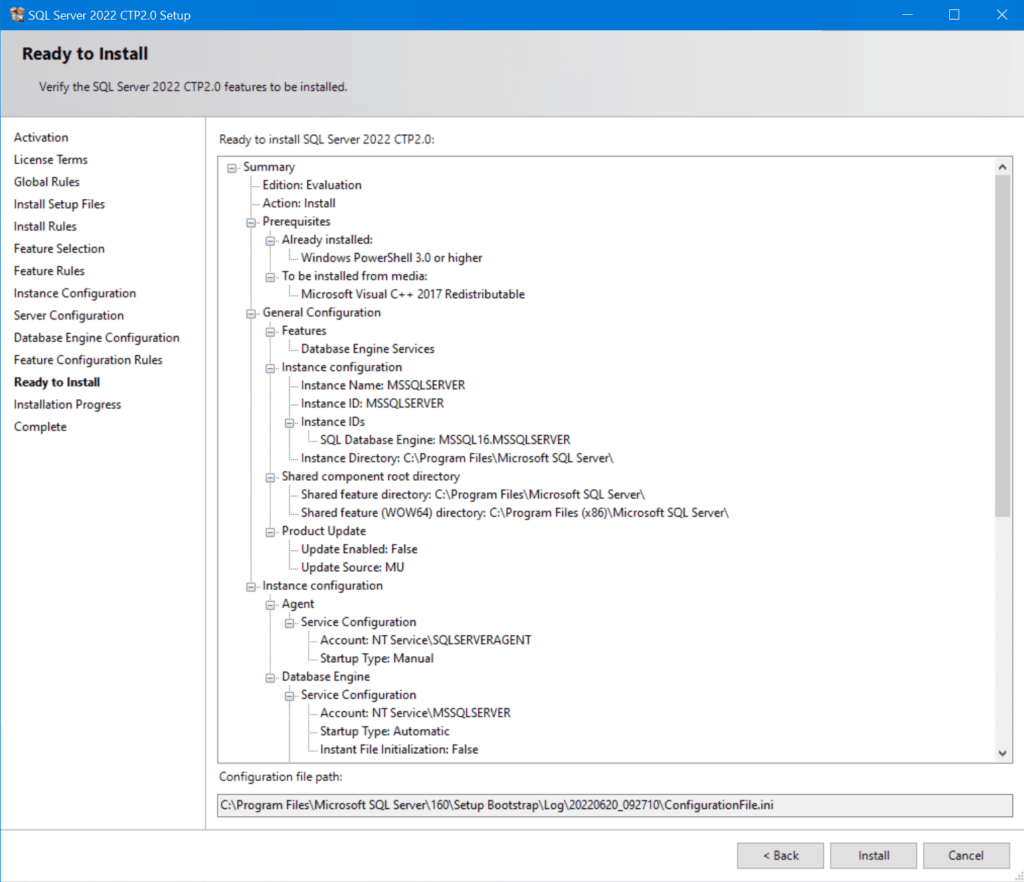Collapse the General Configuration node
1024x882 pixels.
point(251,313)
